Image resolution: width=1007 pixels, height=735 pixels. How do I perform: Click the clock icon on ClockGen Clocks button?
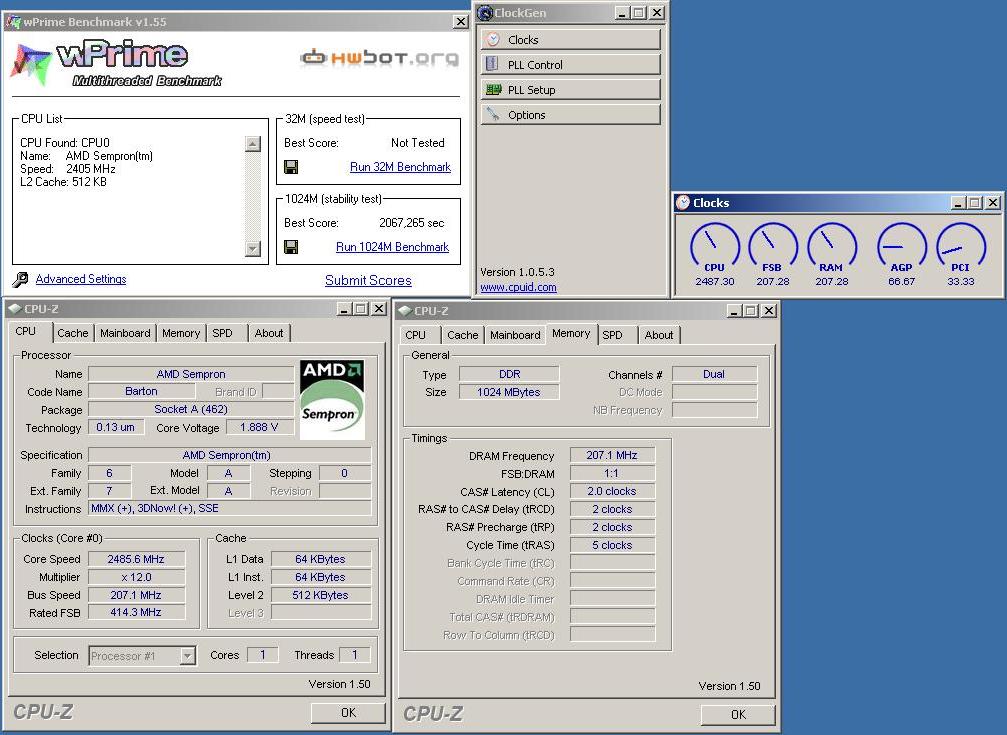[x=493, y=39]
